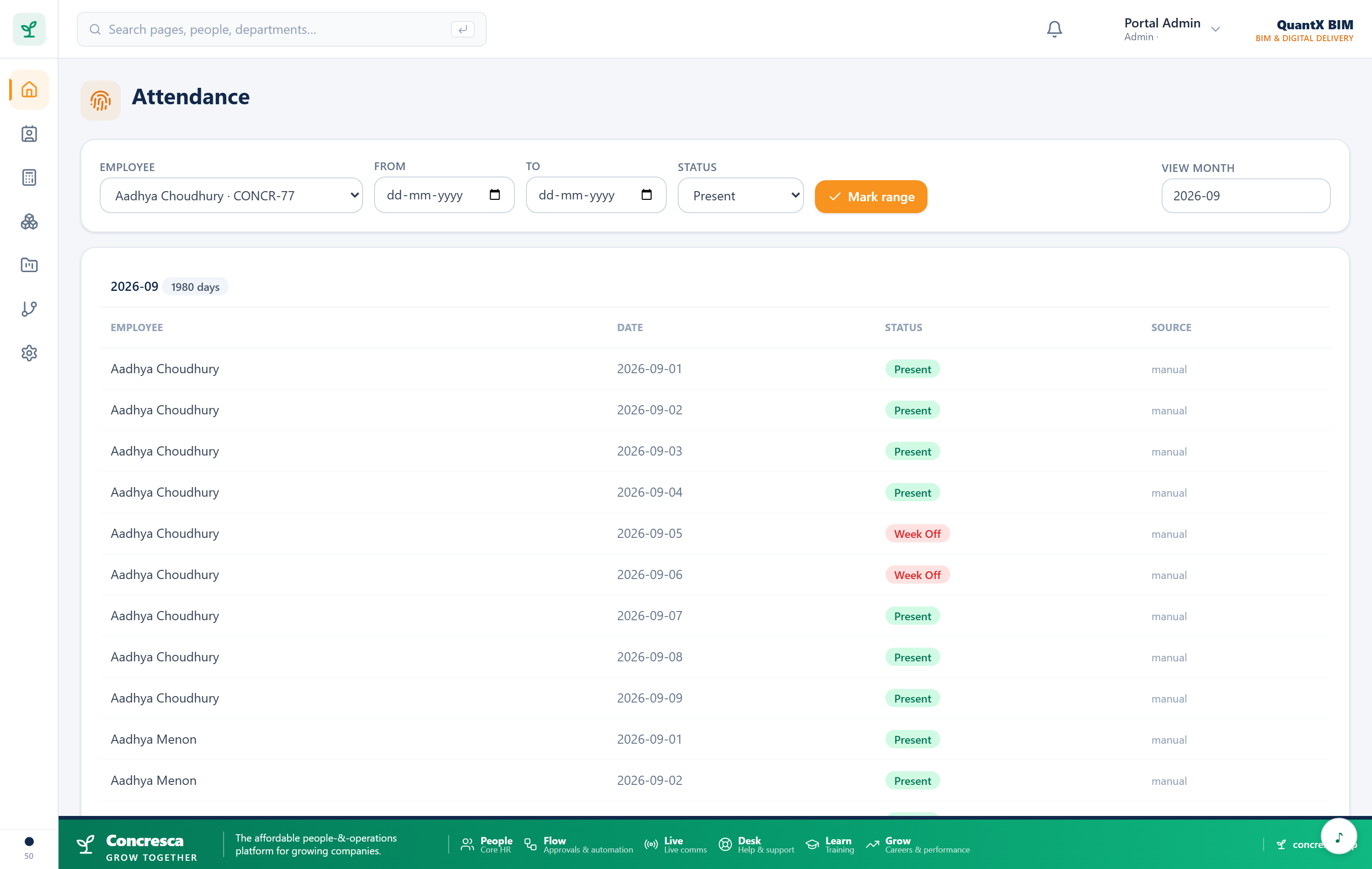The width and height of the screenshot is (1372, 869).
Task: Click the Concresca sprout logo at top left
Action: [29, 29]
